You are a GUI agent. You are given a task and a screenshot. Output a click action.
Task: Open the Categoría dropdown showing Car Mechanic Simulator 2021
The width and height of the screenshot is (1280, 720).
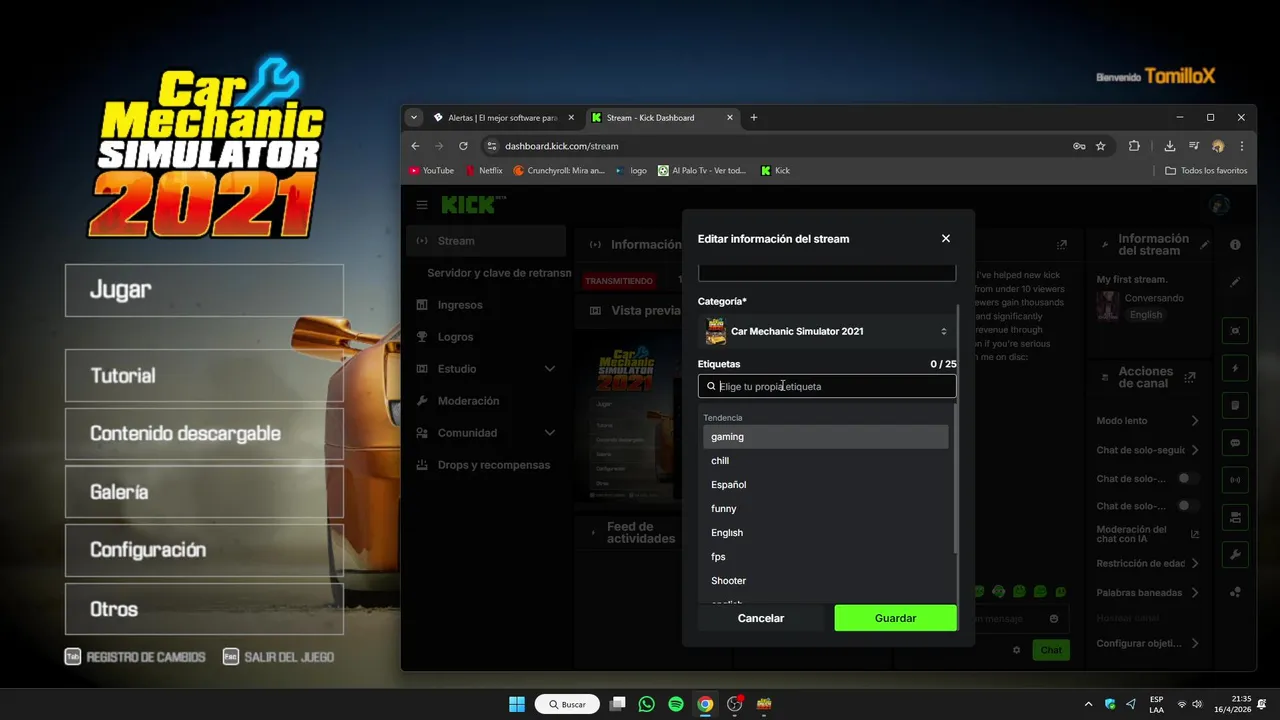click(827, 331)
